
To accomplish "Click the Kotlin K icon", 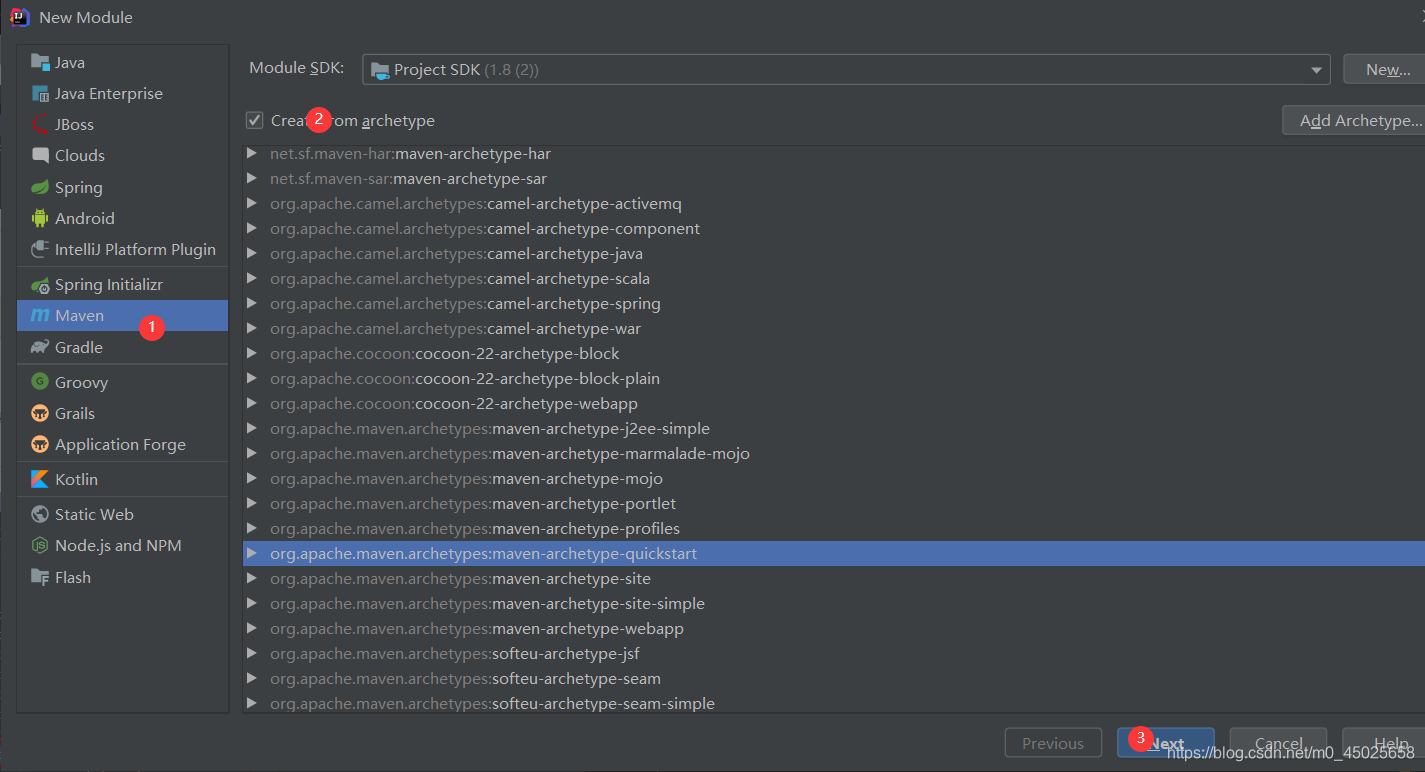I will point(40,479).
